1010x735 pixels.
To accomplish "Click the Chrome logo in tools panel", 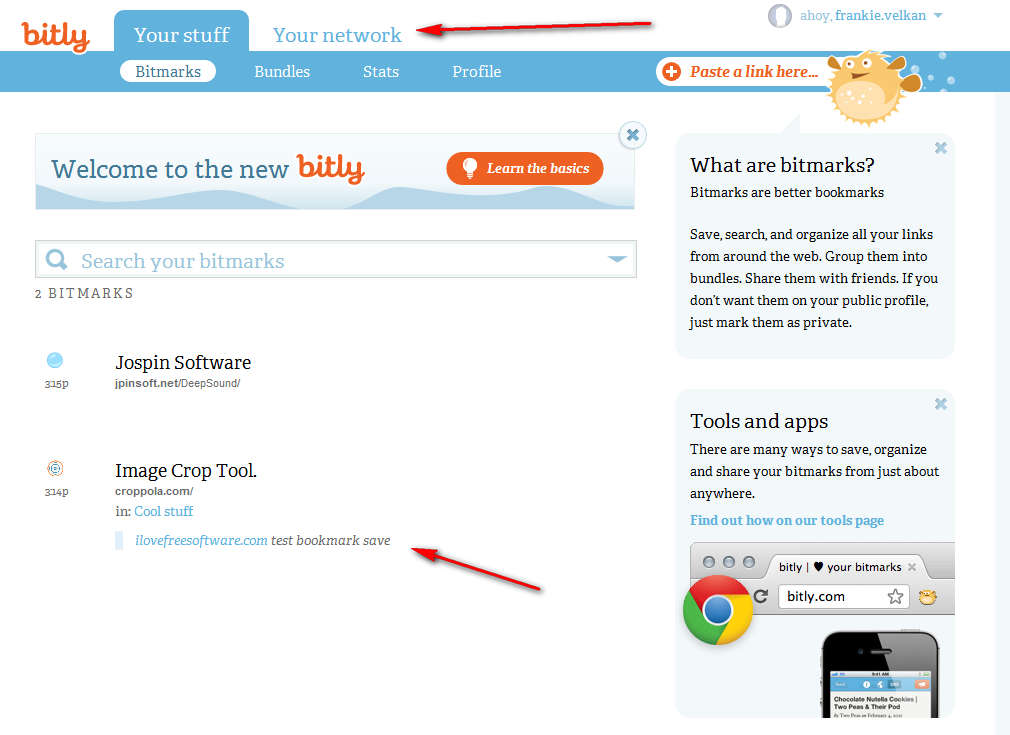I will (718, 610).
